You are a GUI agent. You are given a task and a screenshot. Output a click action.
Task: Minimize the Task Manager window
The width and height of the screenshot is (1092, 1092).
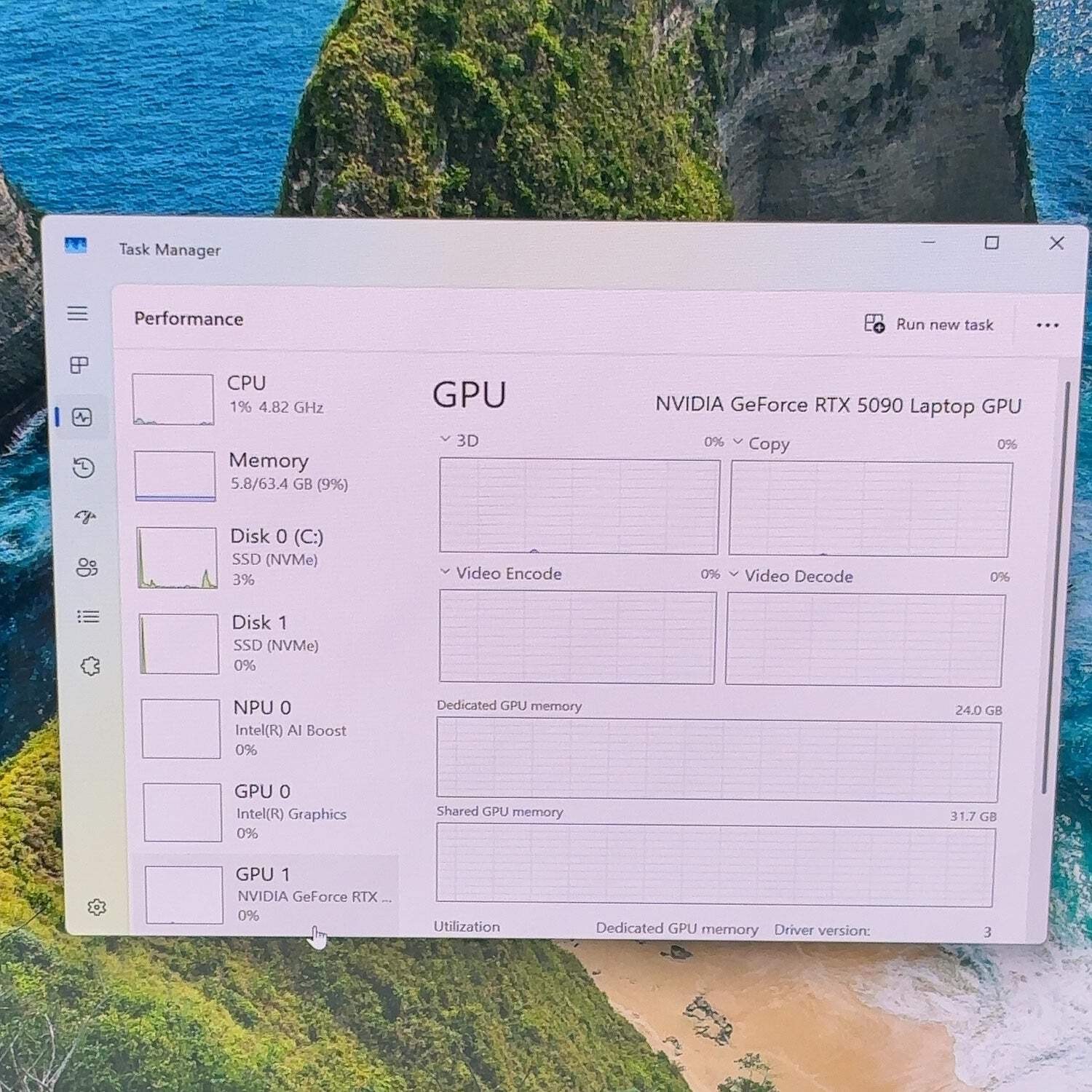pos(928,242)
